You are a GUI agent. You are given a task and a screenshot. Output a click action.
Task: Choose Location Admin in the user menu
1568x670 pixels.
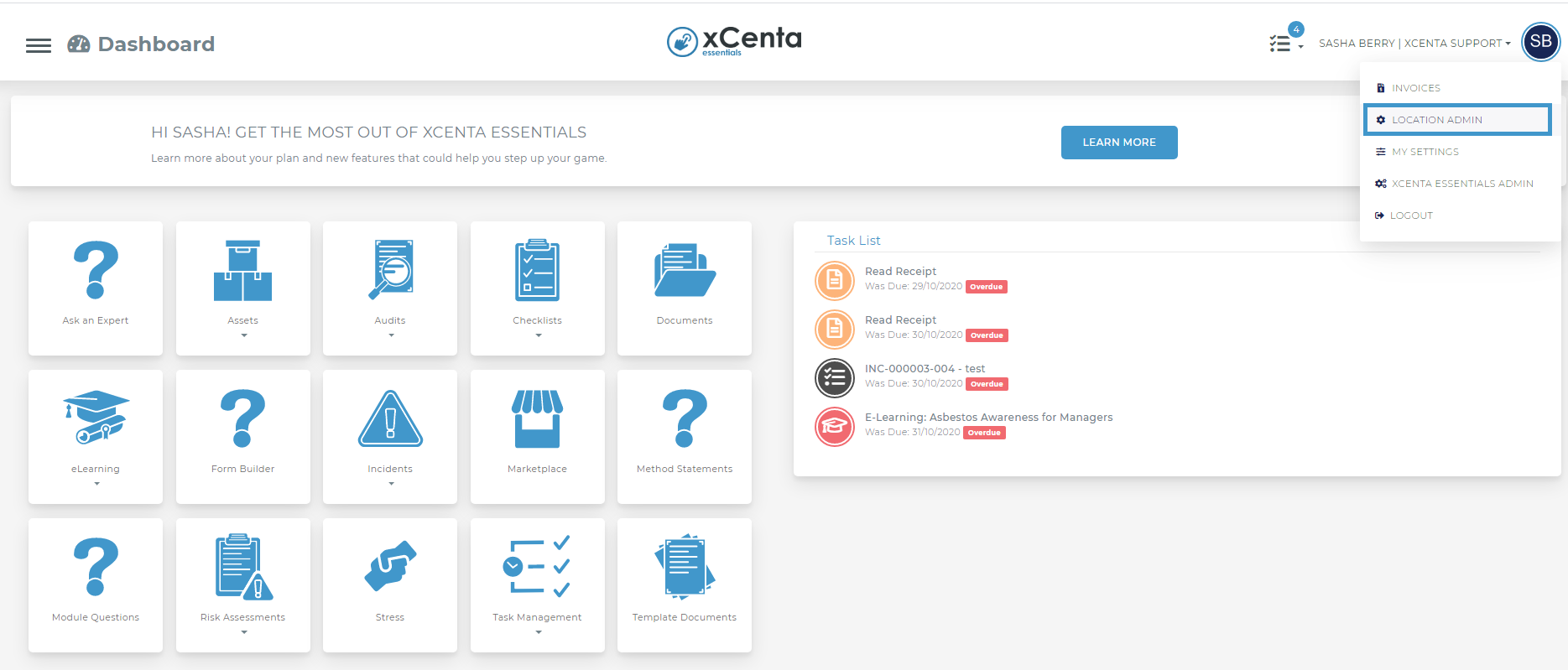pos(1458,120)
